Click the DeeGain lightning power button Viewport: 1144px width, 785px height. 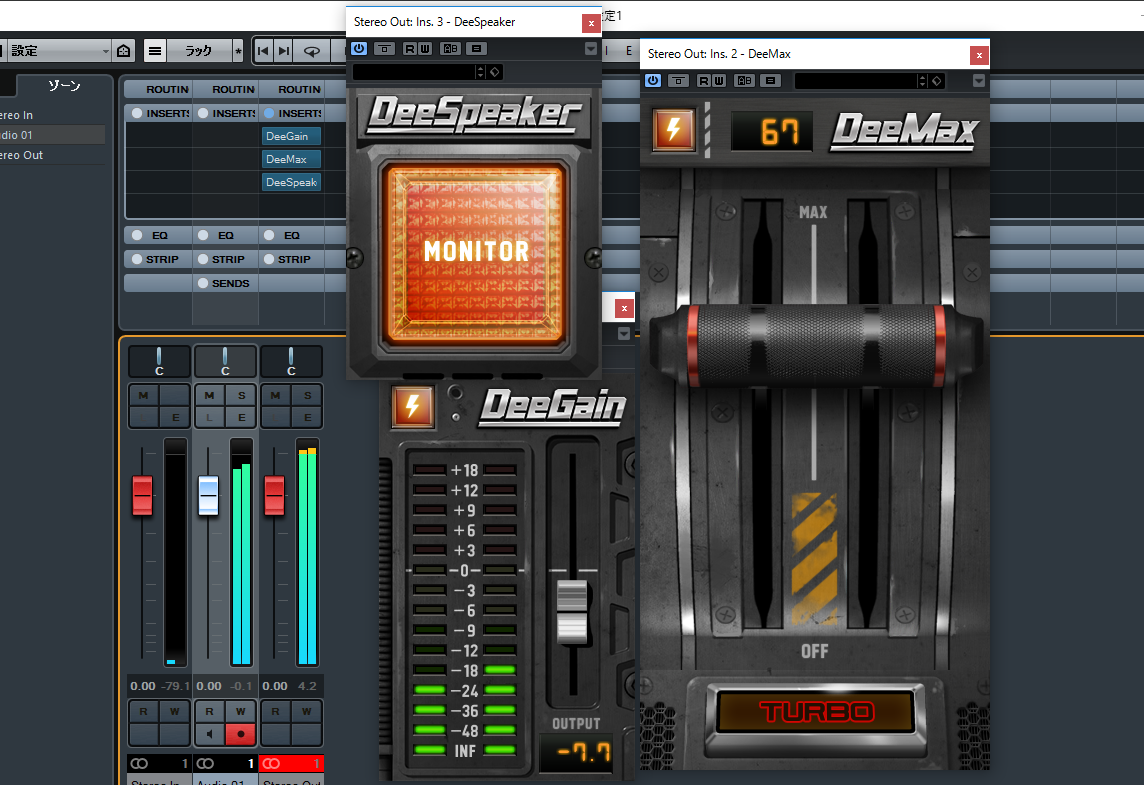[413, 406]
